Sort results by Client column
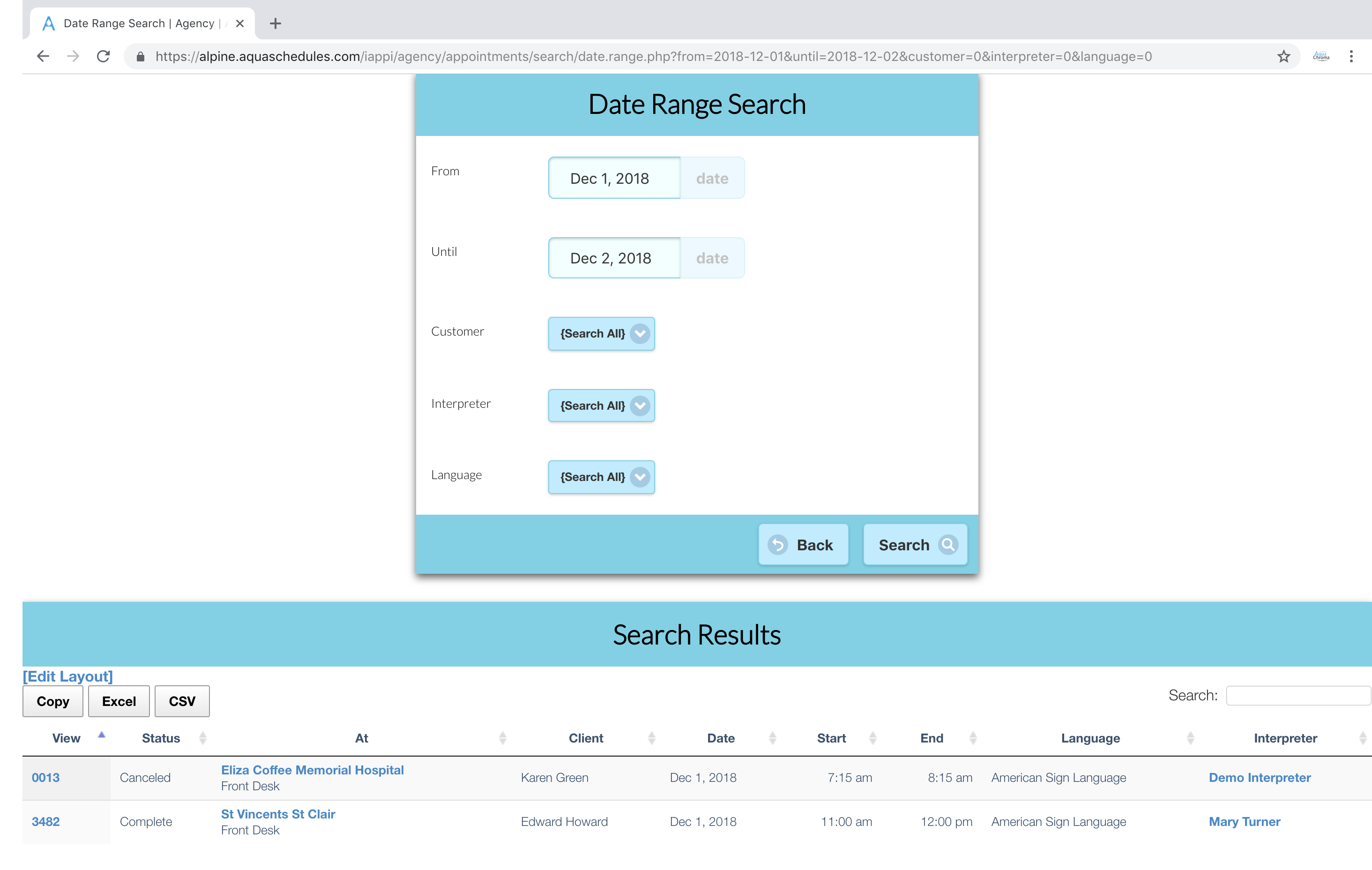 586,738
